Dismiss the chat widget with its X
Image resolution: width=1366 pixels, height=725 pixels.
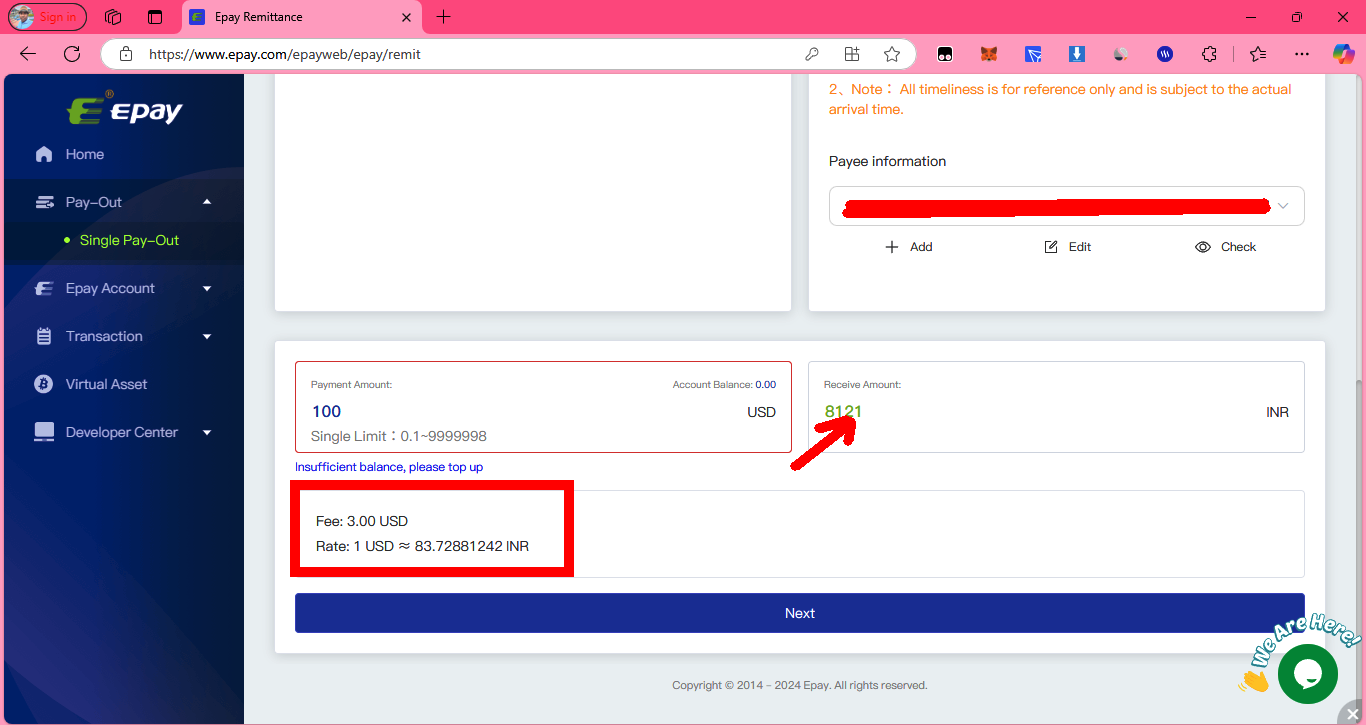point(1353,713)
